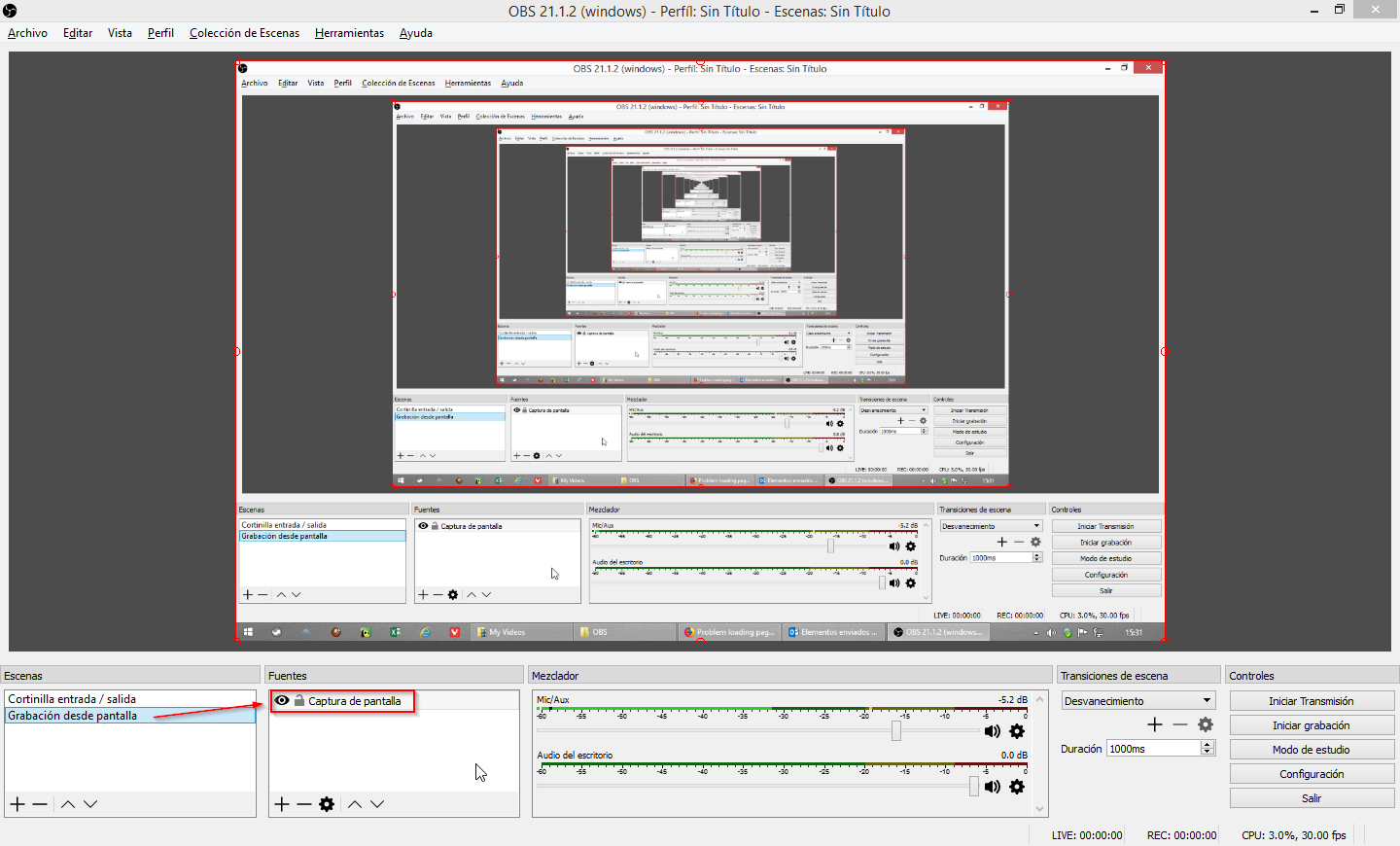Move the source down in Fuentes list
1400x846 pixels.
[377, 804]
